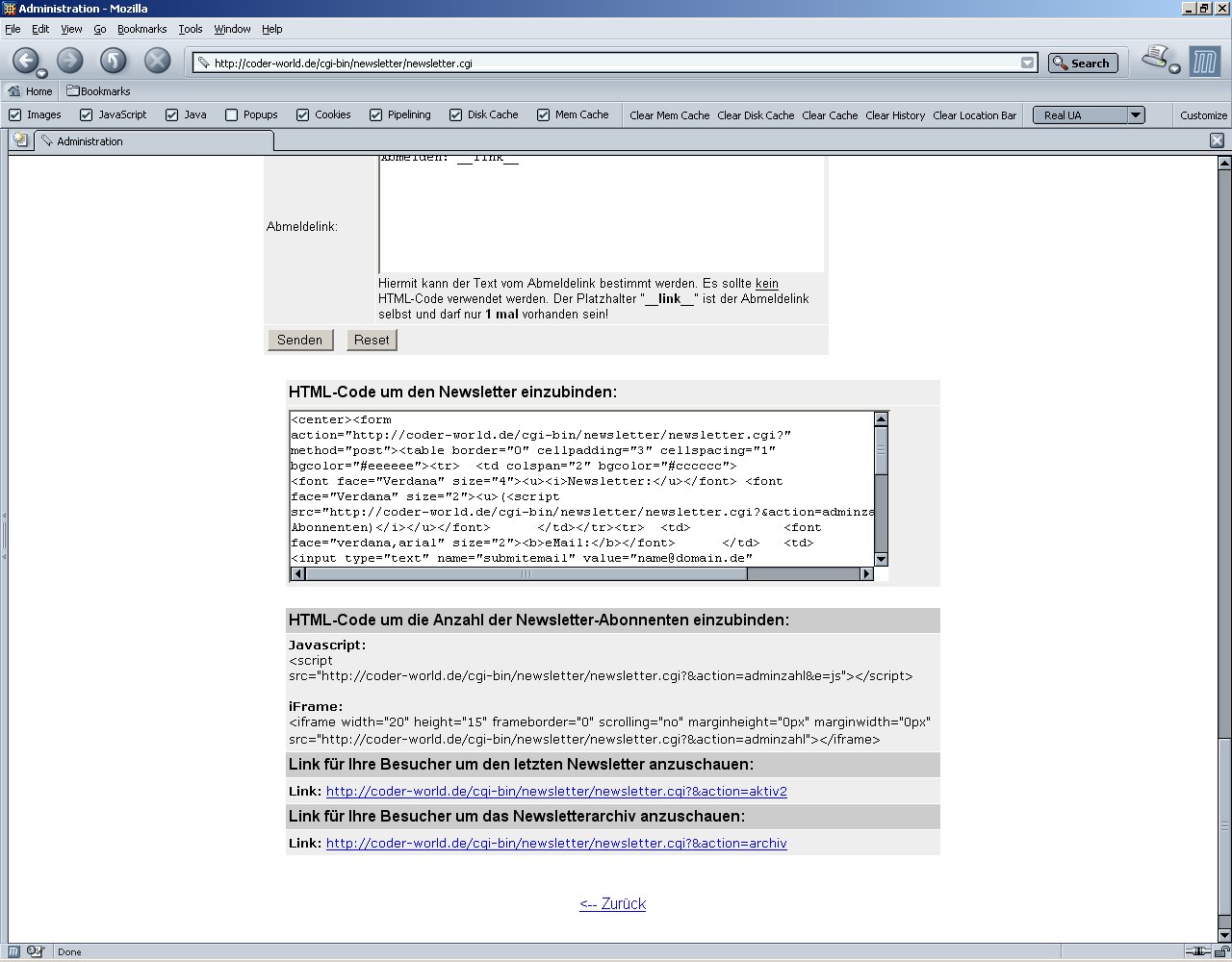Open the Print button dropdown arrow
The width and height of the screenshot is (1232, 962).
click(x=1174, y=68)
